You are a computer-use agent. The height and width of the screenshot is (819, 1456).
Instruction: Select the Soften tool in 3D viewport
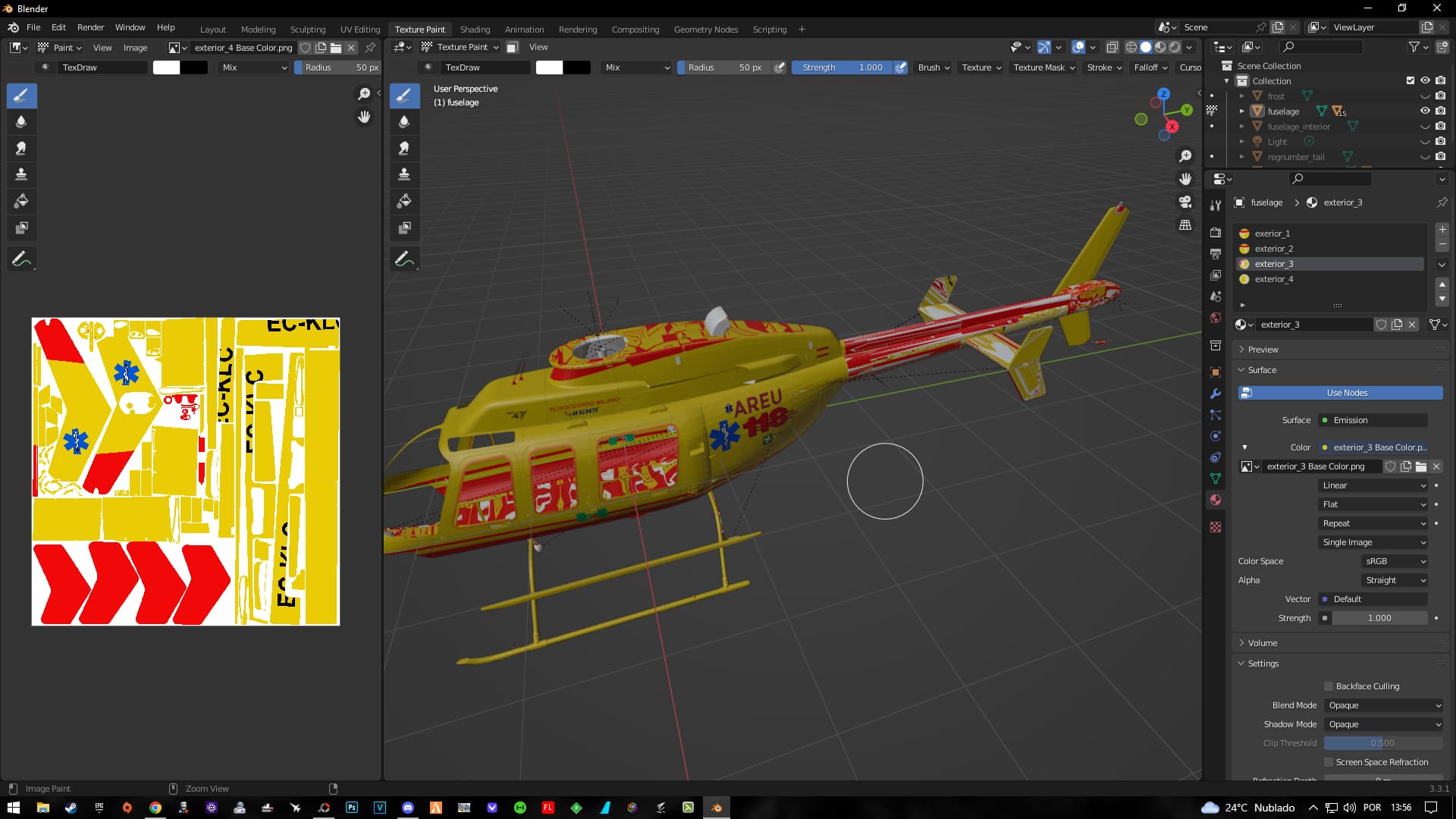(x=404, y=121)
